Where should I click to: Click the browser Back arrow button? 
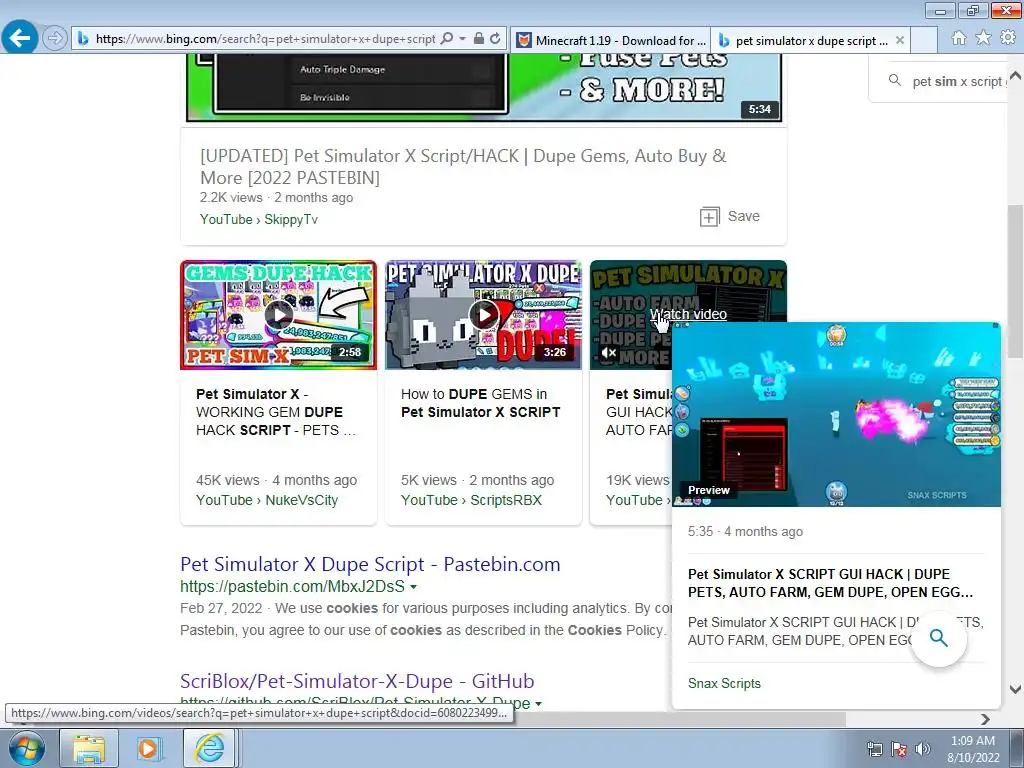(x=20, y=38)
